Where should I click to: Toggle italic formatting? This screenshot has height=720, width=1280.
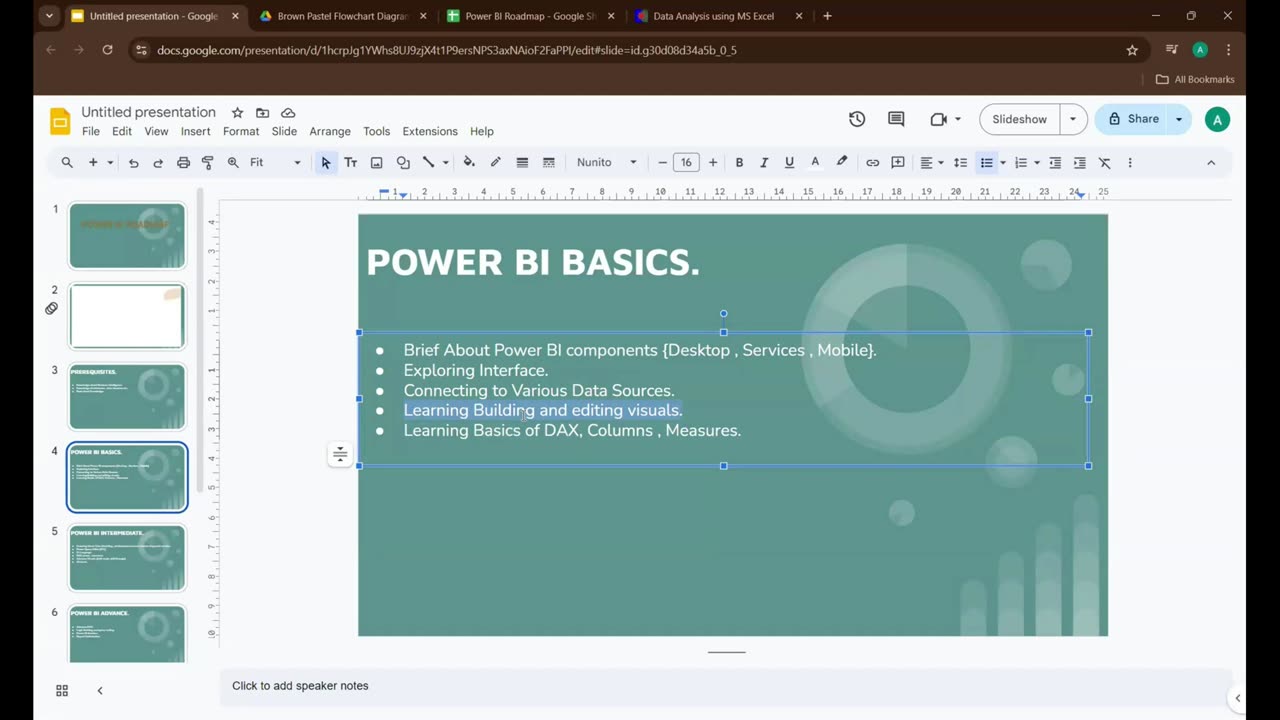[x=764, y=162]
